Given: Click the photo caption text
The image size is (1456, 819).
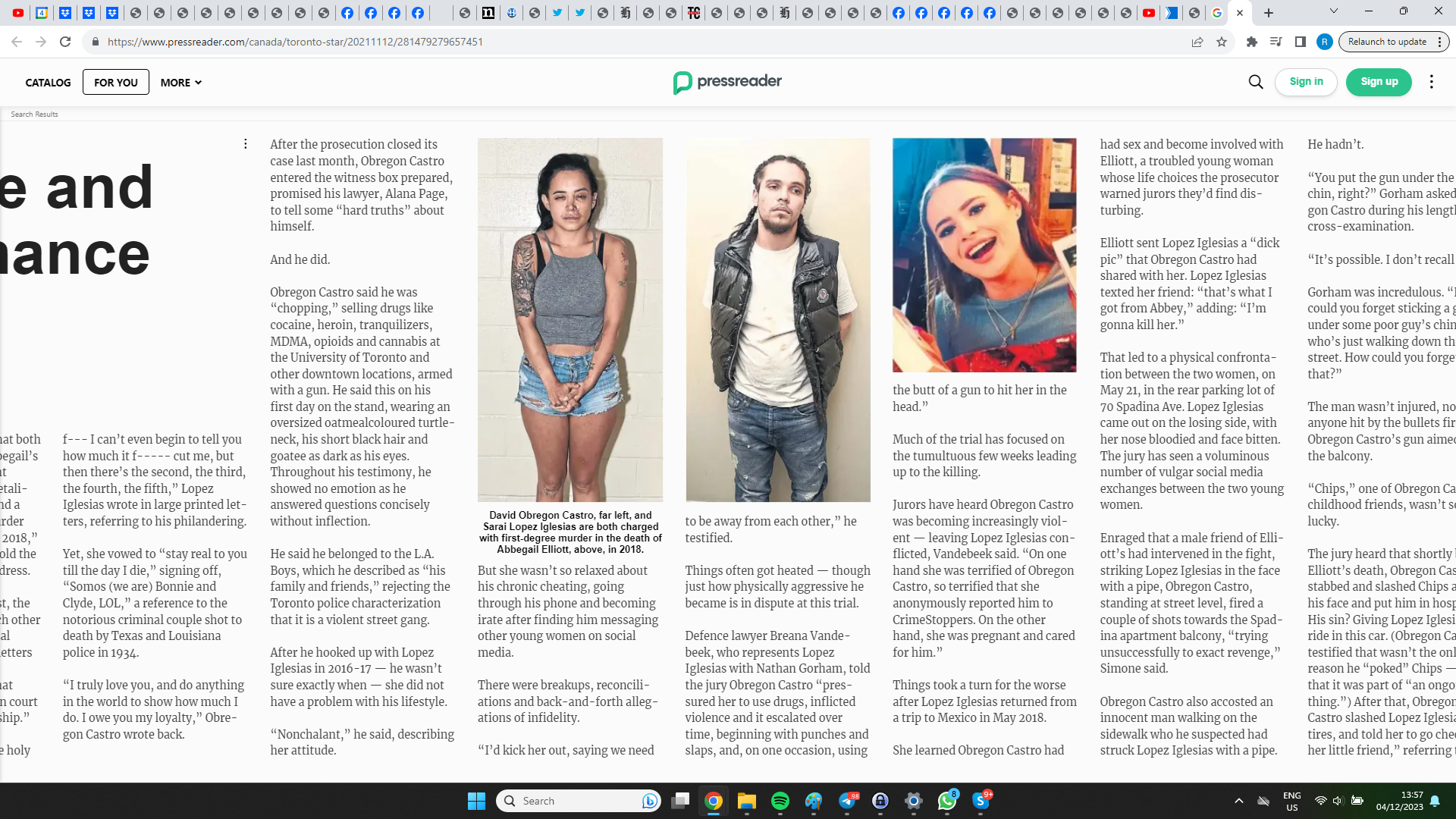Looking at the screenshot, I should (x=570, y=532).
